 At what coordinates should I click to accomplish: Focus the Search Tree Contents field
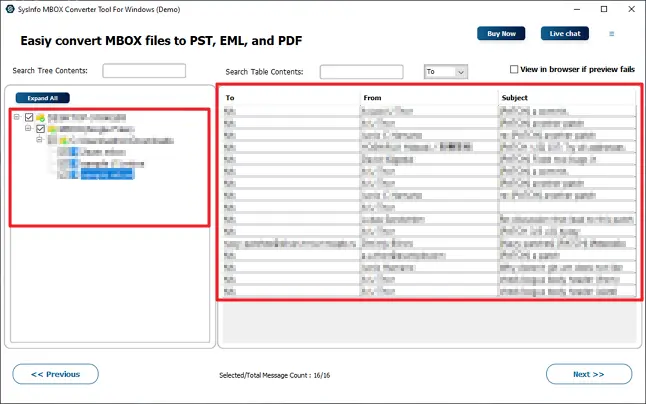[144, 70]
